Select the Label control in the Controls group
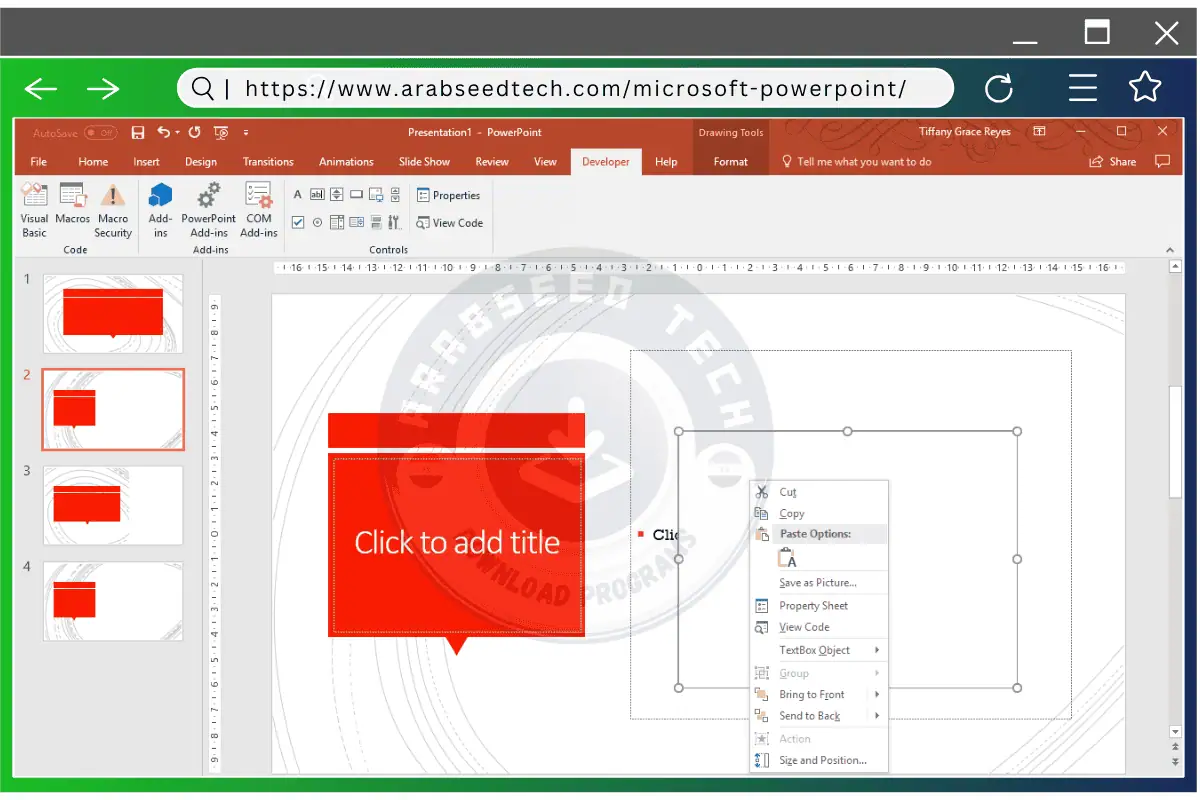1200x800 pixels. [x=298, y=194]
